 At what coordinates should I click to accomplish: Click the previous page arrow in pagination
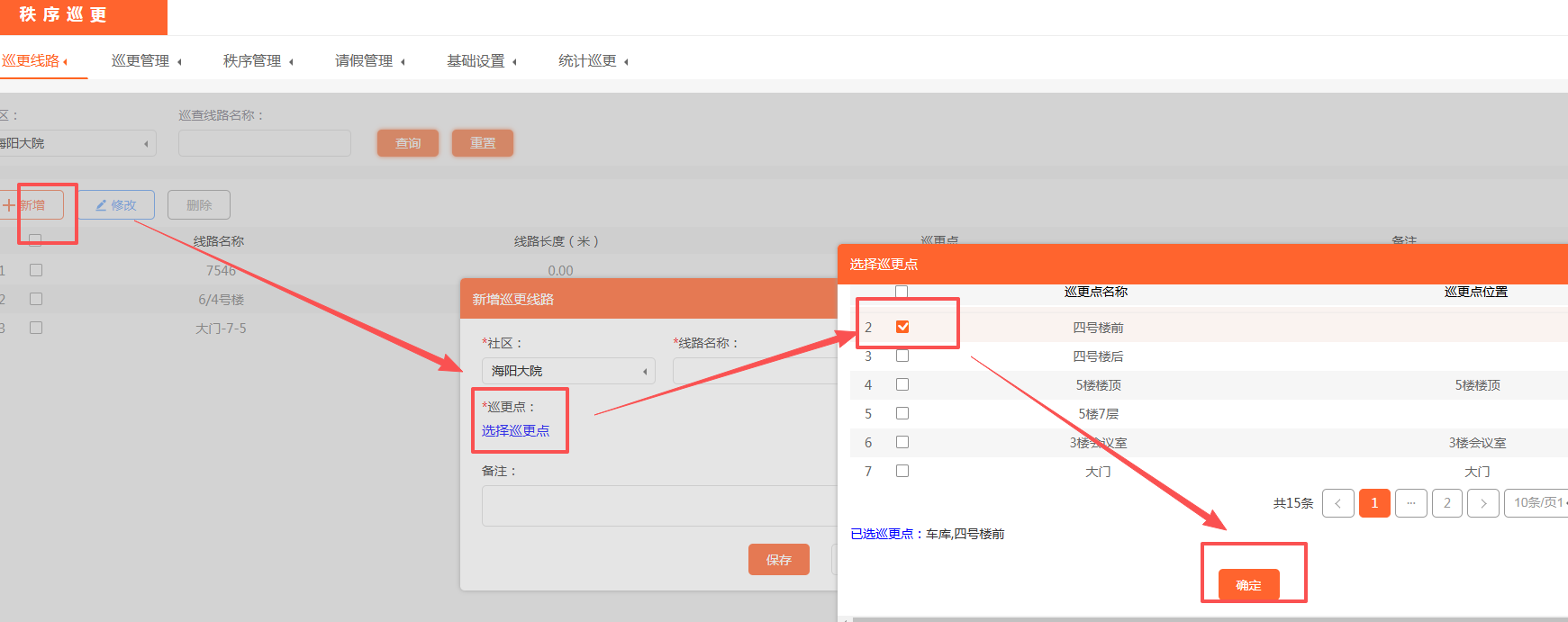pos(1337,503)
